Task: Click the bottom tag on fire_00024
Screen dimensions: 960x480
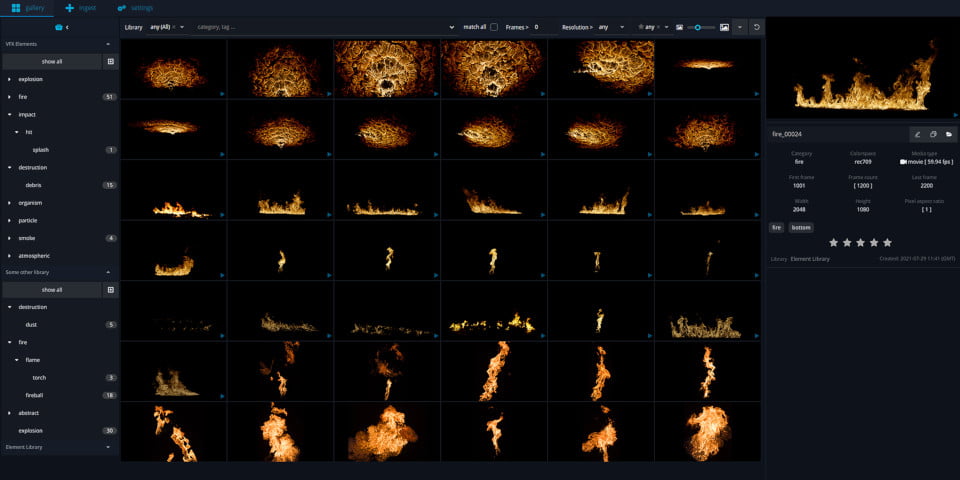Action: (x=801, y=227)
